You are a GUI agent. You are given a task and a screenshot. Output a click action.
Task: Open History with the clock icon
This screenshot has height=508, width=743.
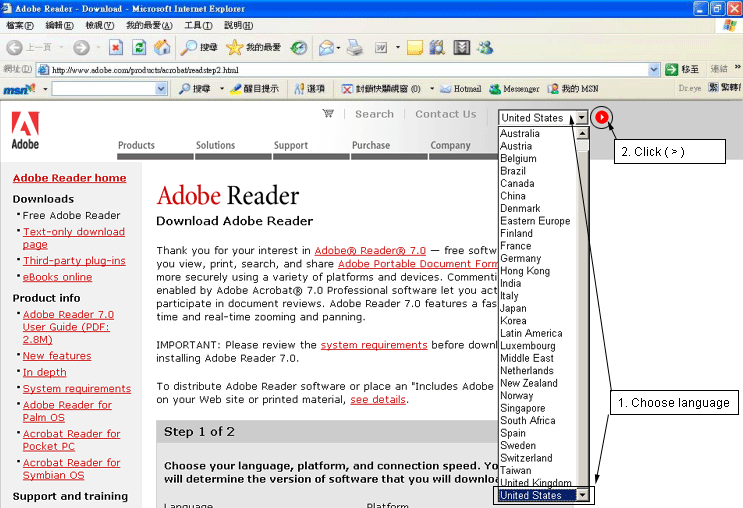pyautogui.click(x=299, y=47)
